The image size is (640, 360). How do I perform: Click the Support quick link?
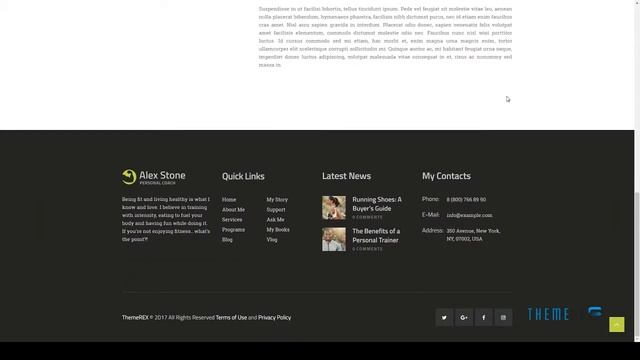click(276, 209)
